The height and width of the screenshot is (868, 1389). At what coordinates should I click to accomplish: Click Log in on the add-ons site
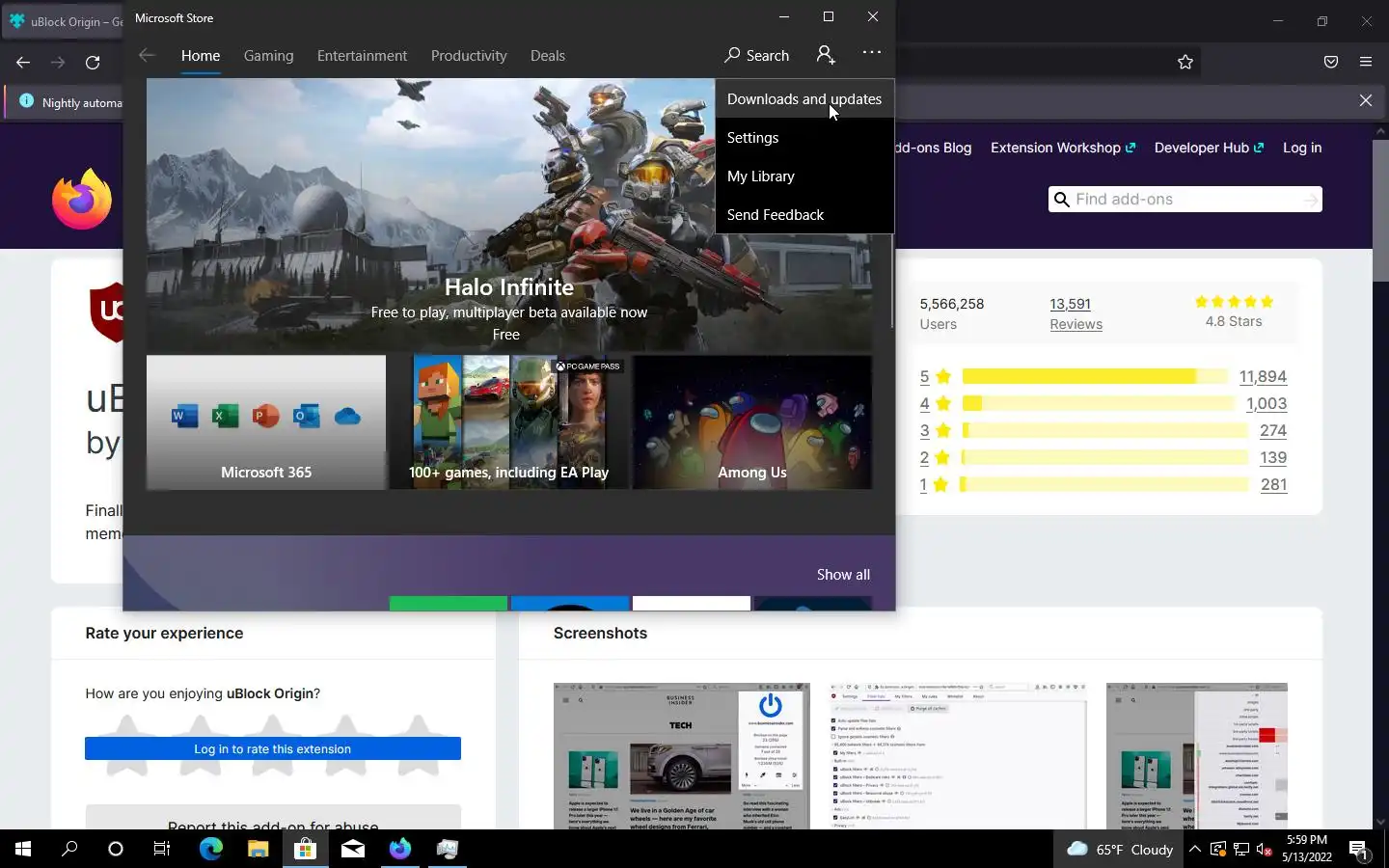click(x=1302, y=148)
